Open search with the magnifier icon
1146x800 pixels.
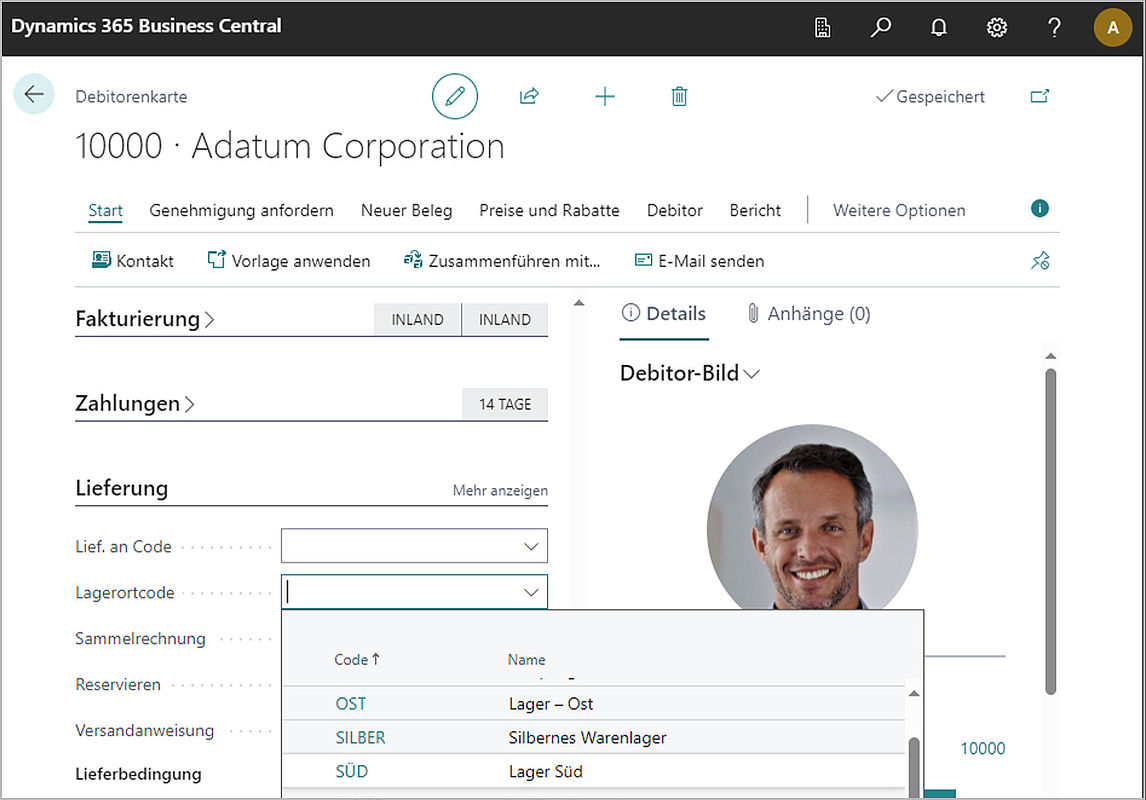(x=881, y=28)
